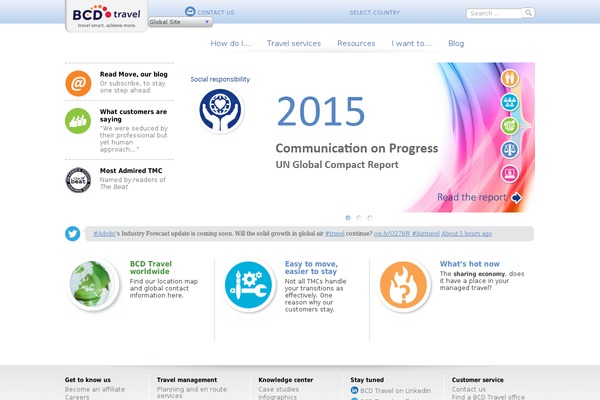This screenshot has height=400, width=600.
Task: Open the I want to... menu
Action: (411, 43)
